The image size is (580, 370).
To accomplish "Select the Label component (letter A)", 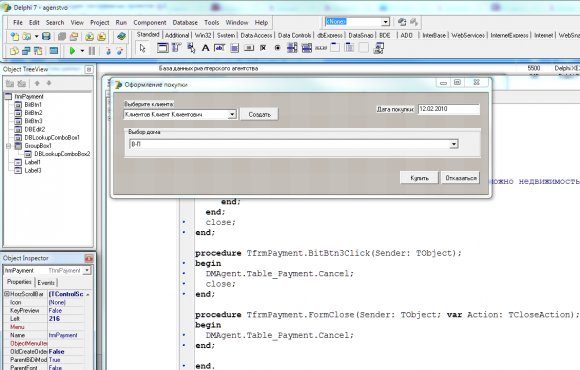I will coord(205,48).
